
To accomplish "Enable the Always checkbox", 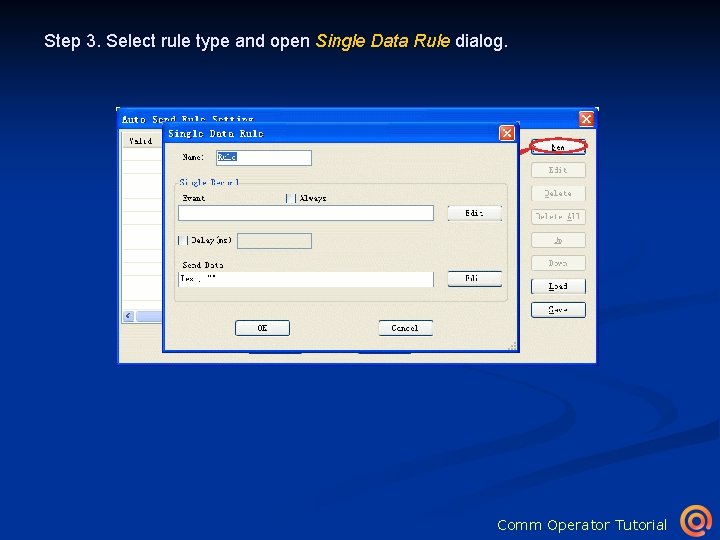I will click(x=290, y=198).
